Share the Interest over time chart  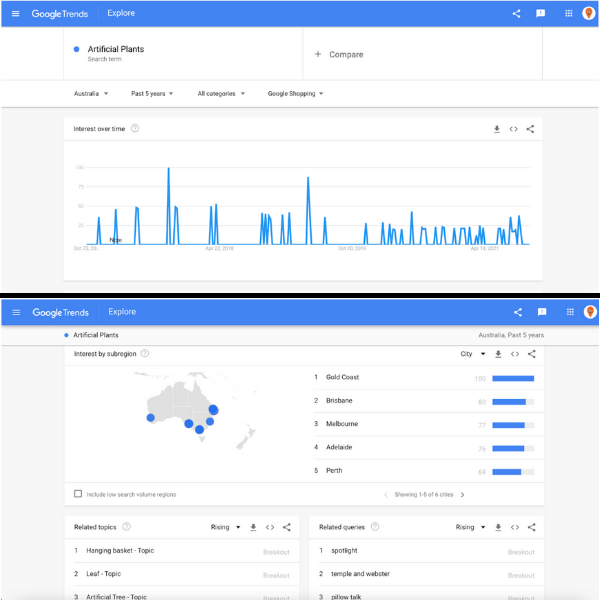point(530,129)
